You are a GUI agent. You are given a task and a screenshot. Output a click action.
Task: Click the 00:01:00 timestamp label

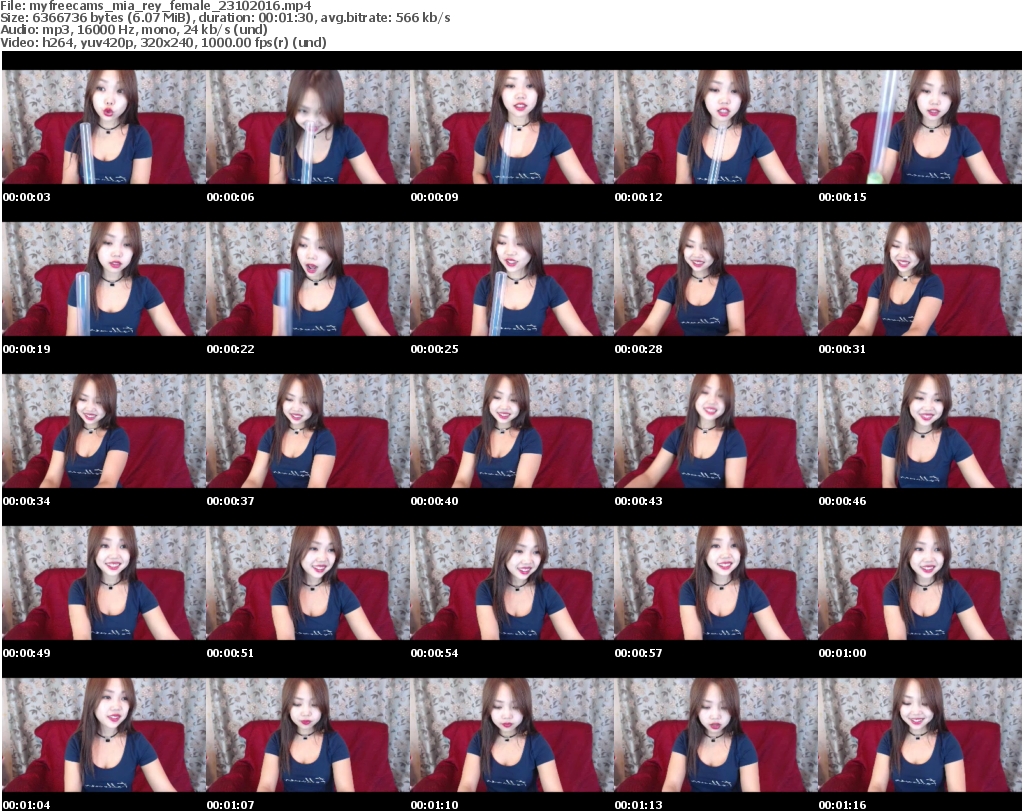tap(842, 653)
